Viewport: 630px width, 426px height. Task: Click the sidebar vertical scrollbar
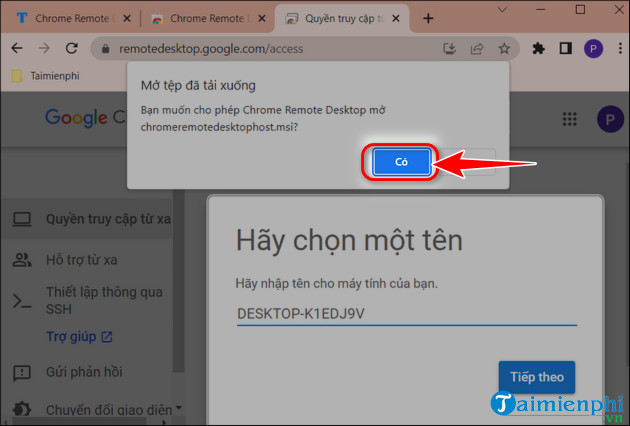pos(180,281)
